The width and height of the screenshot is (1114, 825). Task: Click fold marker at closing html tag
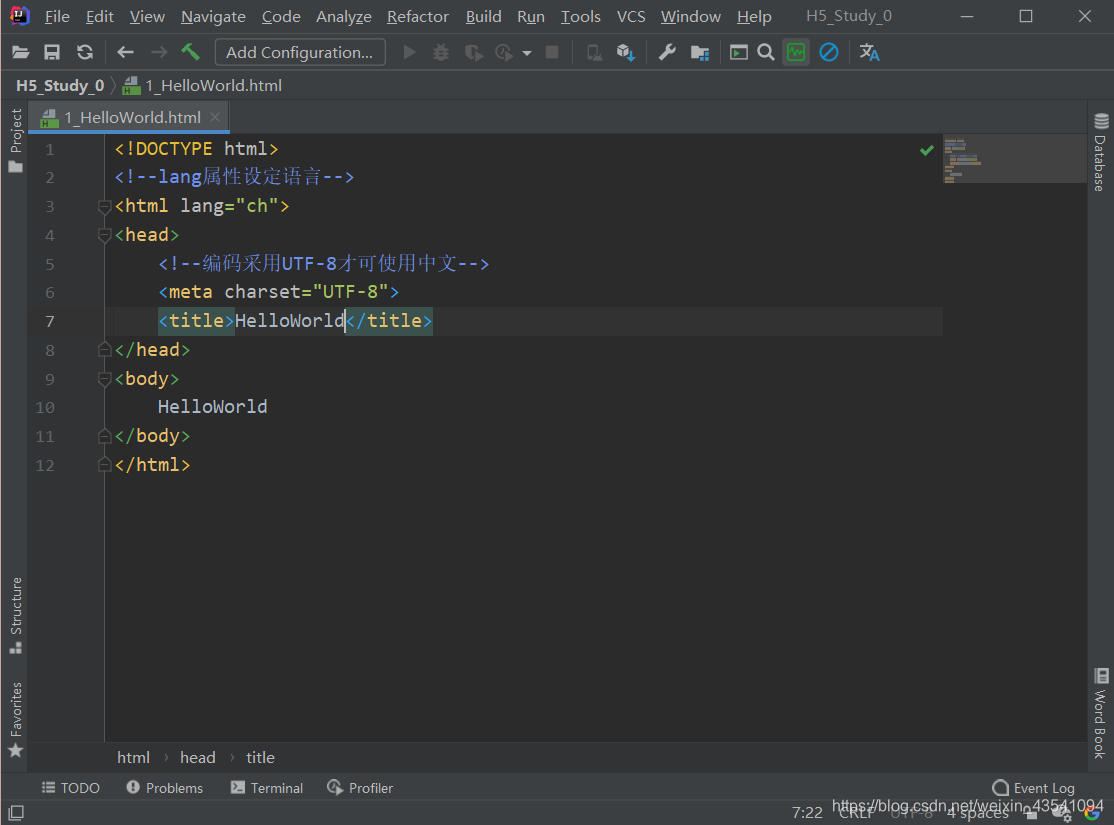pyautogui.click(x=104, y=465)
